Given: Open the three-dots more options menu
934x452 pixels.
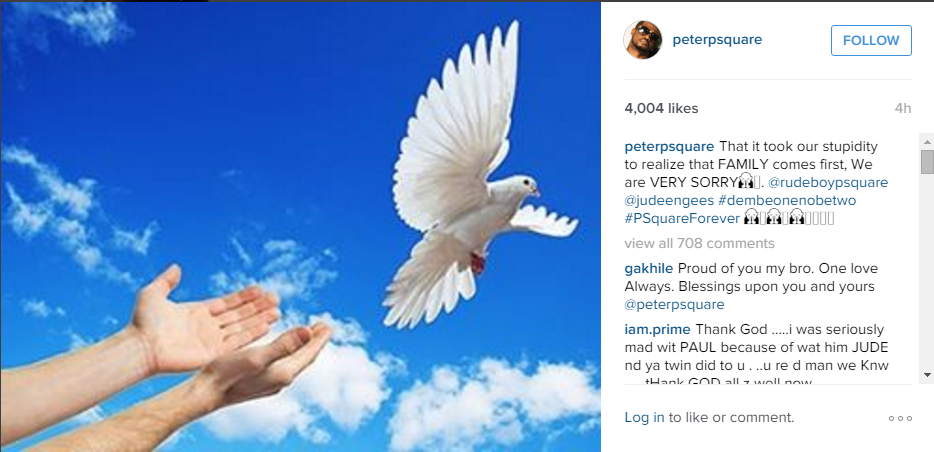Looking at the screenshot, I should [900, 419].
